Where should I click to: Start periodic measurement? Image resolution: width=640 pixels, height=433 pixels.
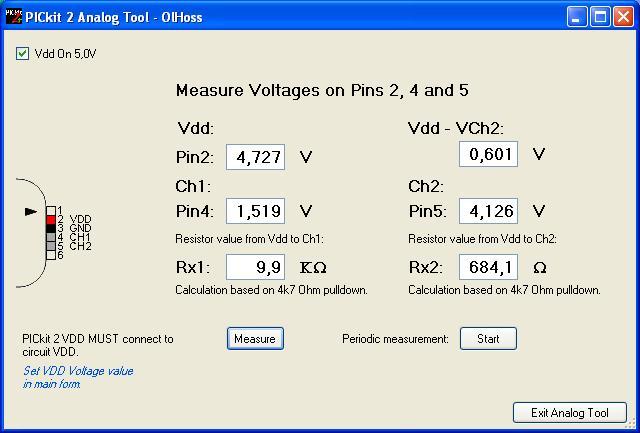(x=488, y=339)
